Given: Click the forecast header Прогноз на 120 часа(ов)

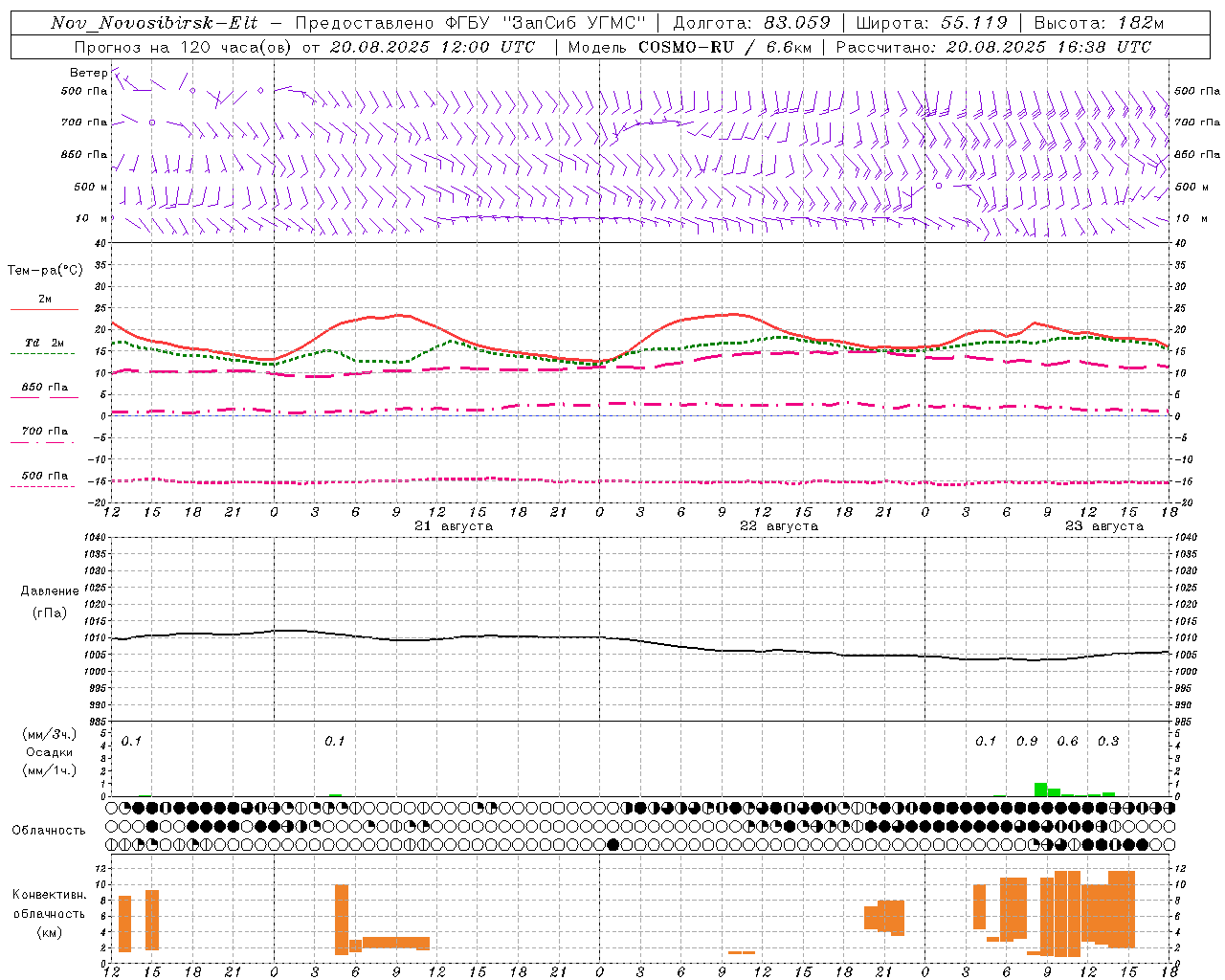Looking at the screenshot, I should 182,47.
